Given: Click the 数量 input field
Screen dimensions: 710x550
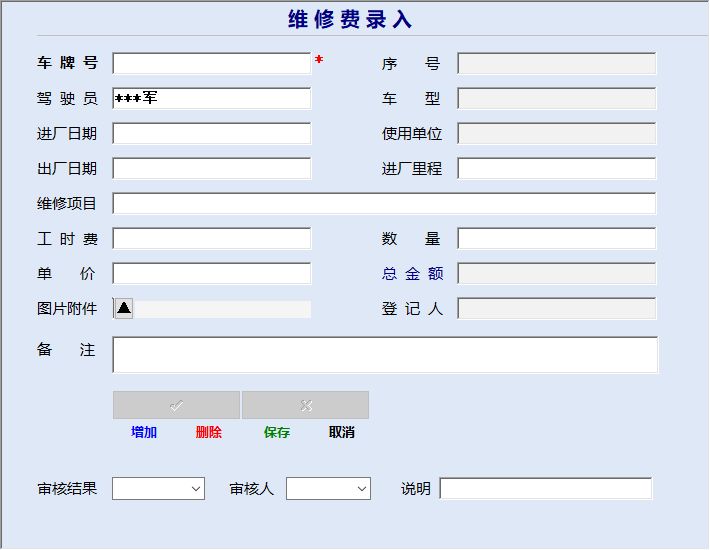Looking at the screenshot, I should tap(557, 239).
